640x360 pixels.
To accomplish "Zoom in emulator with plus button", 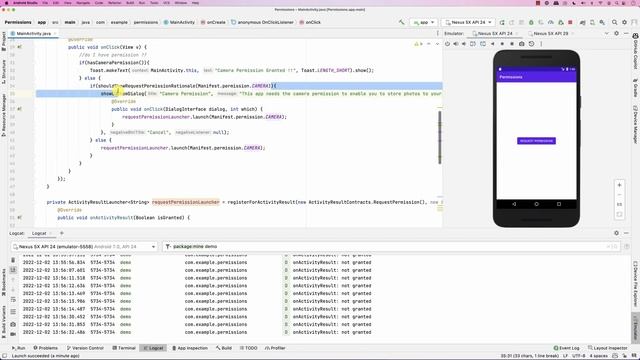I will tap(619, 185).
